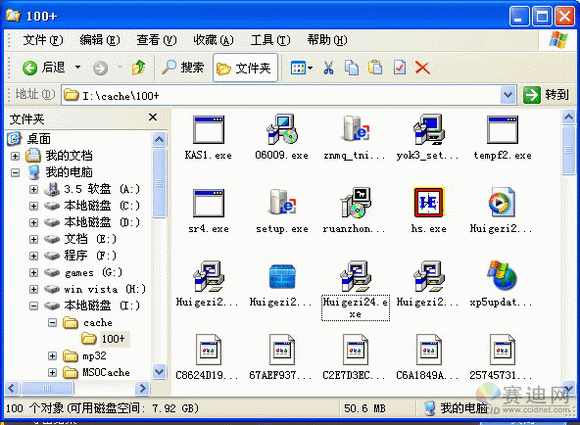This screenshot has width=580, height=425.
Task: Select the KAS1.exe file icon
Action: click(208, 130)
